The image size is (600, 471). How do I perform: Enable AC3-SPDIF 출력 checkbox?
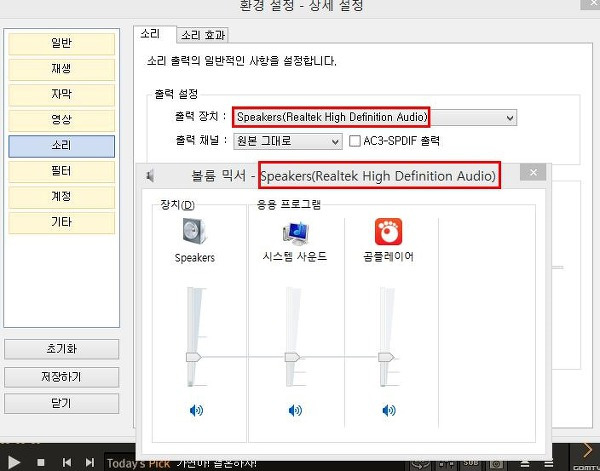(x=355, y=141)
